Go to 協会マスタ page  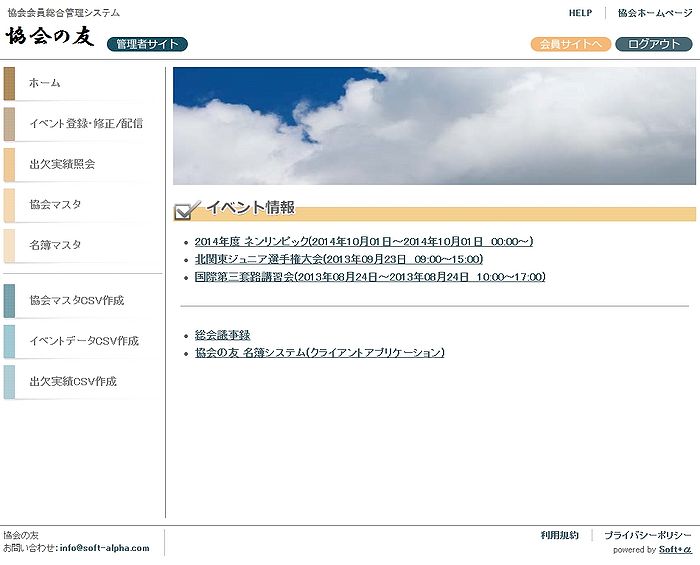pos(83,205)
